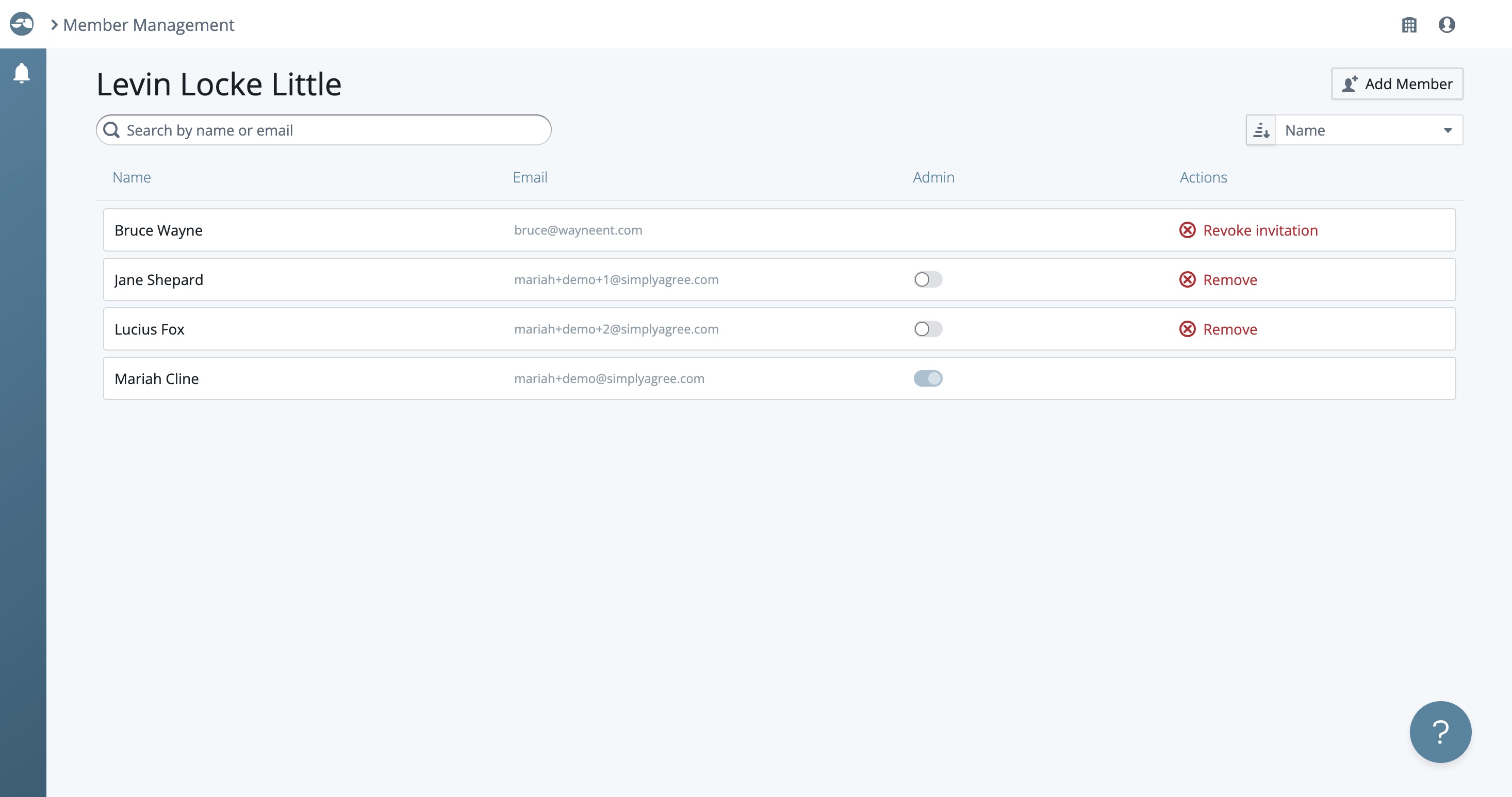
Task: Expand the breadcrumb chevron before Member Management
Action: point(54,25)
